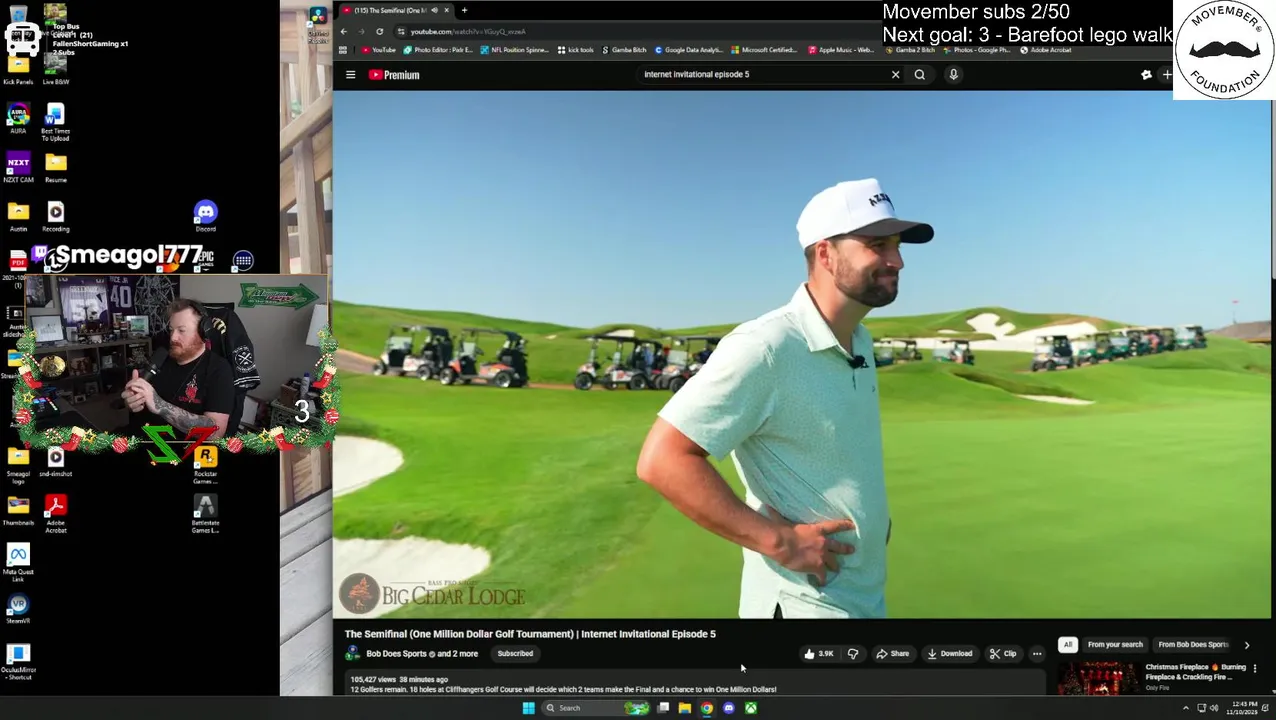Open the kick tools bookmark

tap(575, 50)
